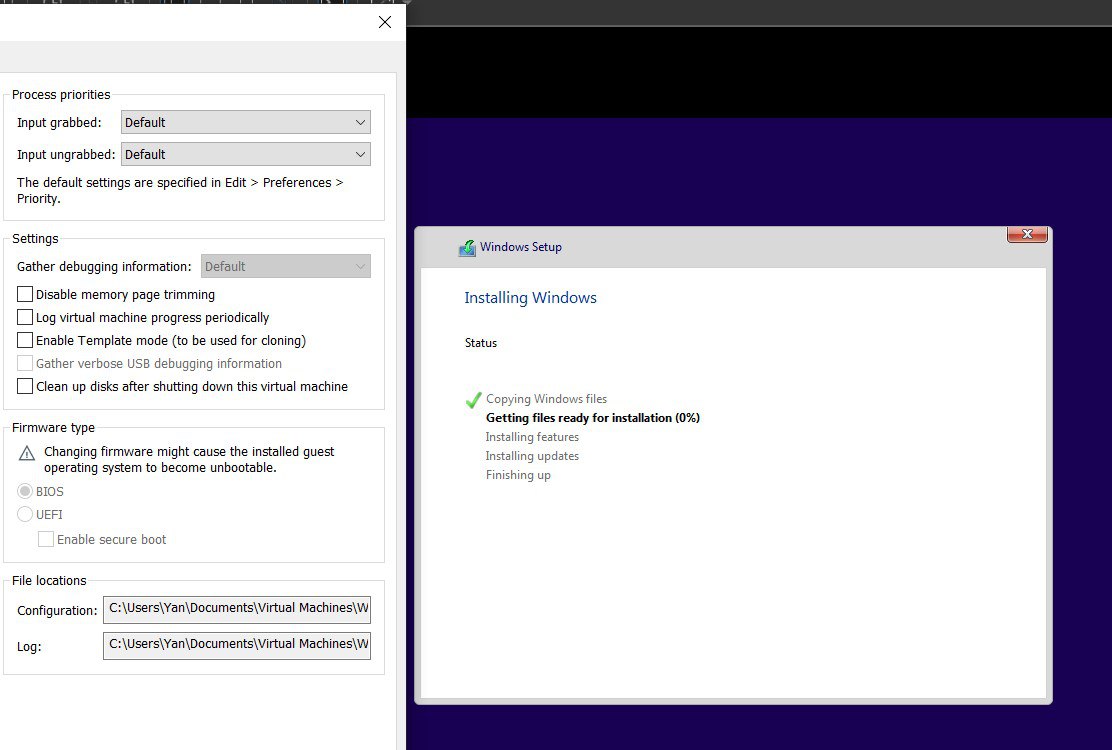Click the 'Firmware type' group label

point(53,427)
